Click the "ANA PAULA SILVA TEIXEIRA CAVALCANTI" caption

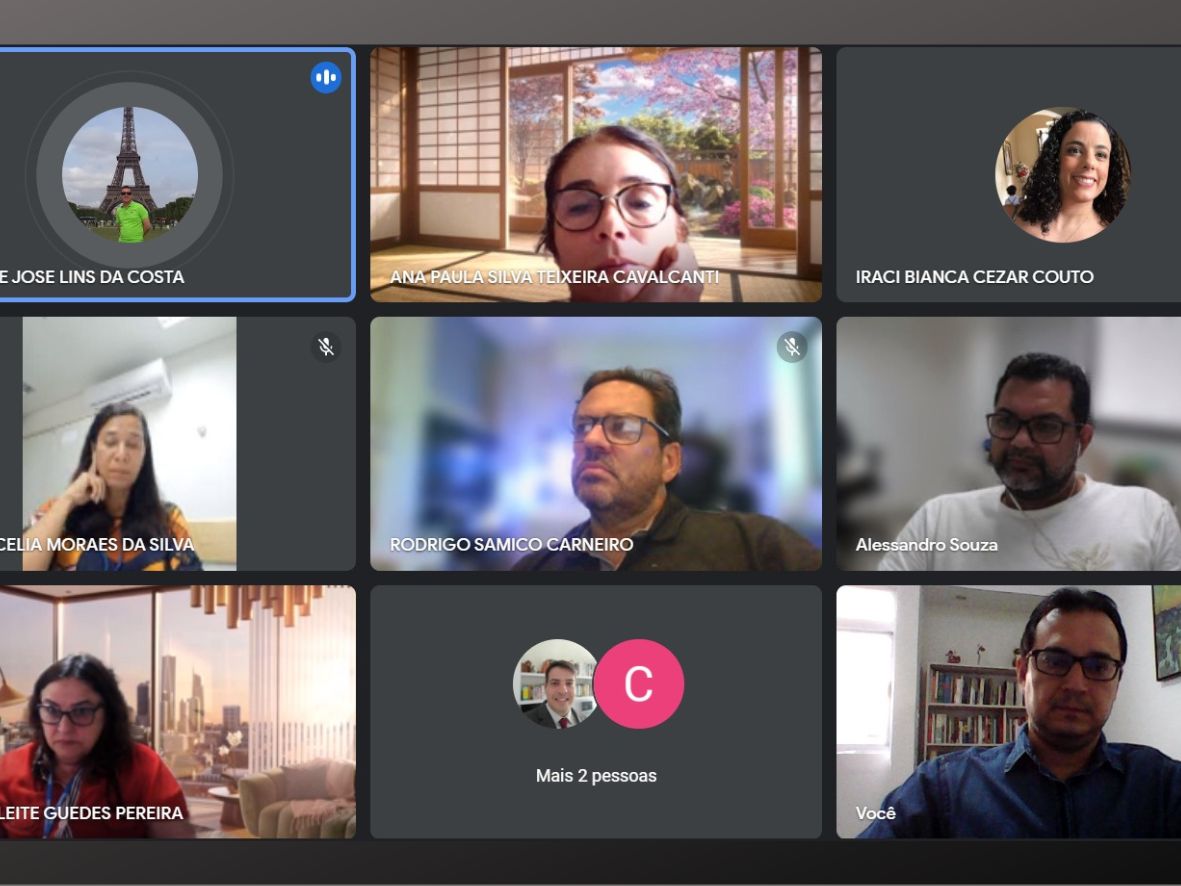554,277
